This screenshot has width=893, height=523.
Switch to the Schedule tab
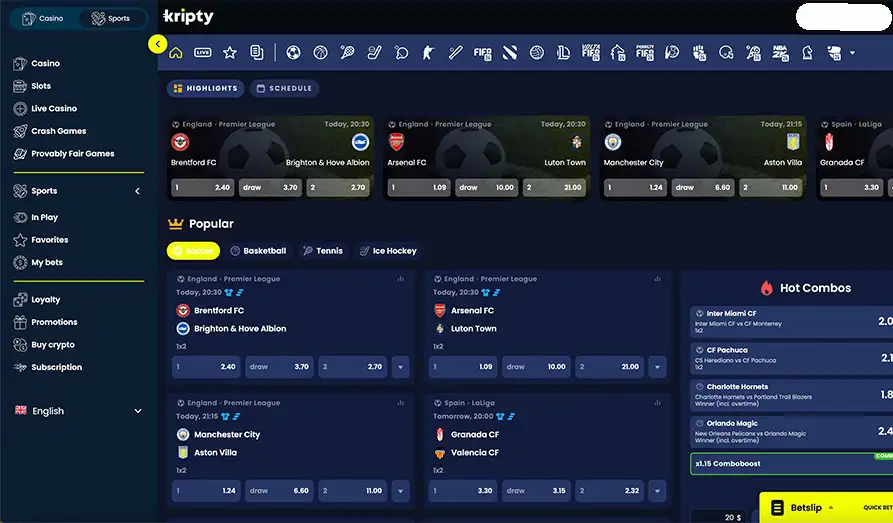pyautogui.click(x=284, y=89)
